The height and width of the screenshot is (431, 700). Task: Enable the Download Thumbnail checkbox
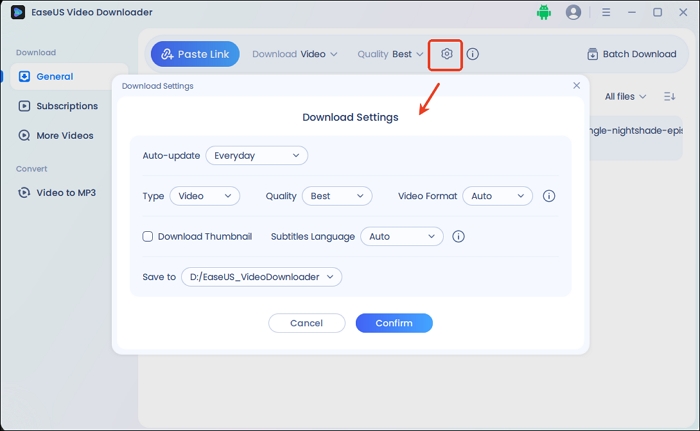148,237
